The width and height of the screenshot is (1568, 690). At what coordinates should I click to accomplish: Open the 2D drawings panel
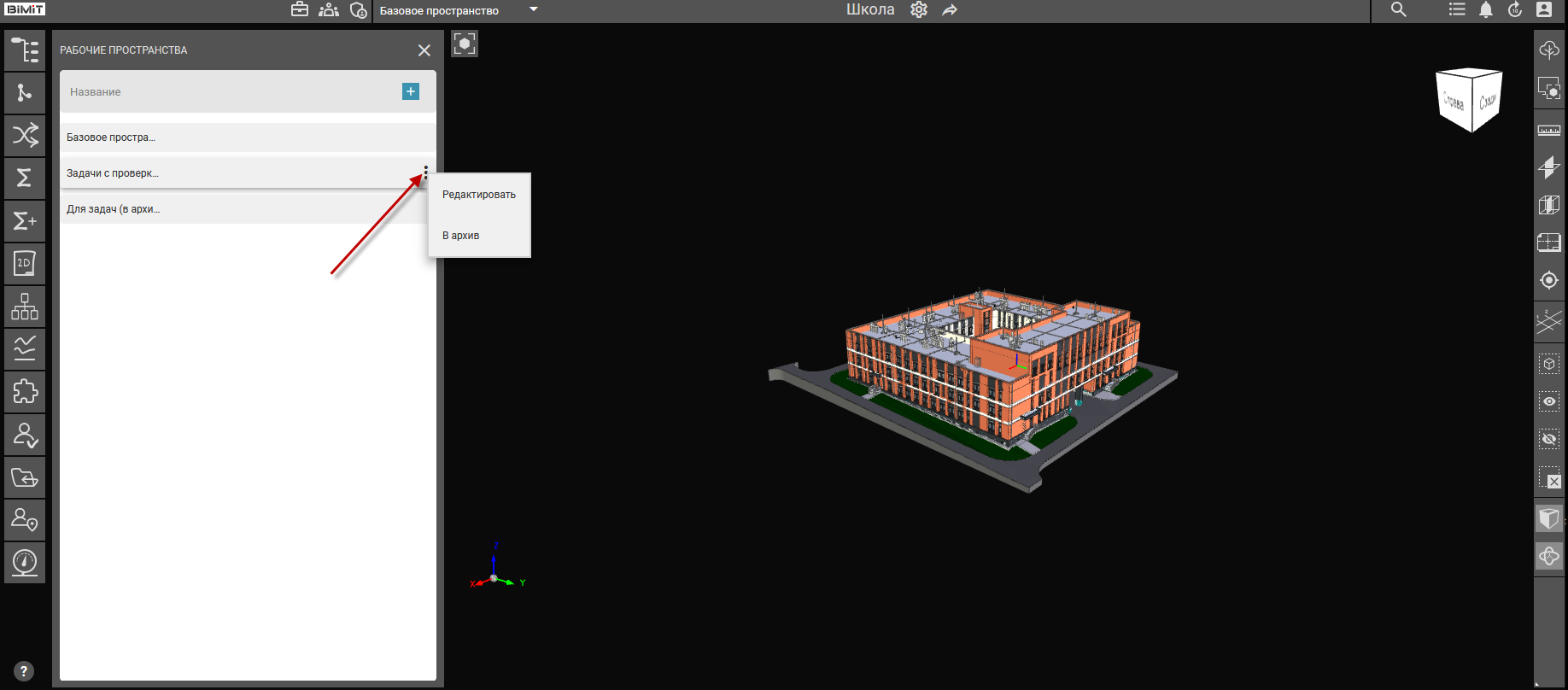pos(25,264)
